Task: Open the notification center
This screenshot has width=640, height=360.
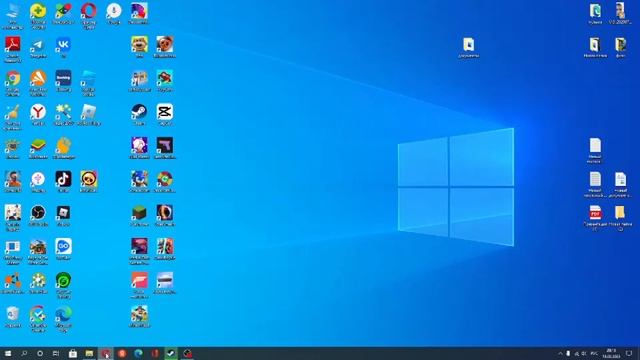Action: (x=629, y=353)
